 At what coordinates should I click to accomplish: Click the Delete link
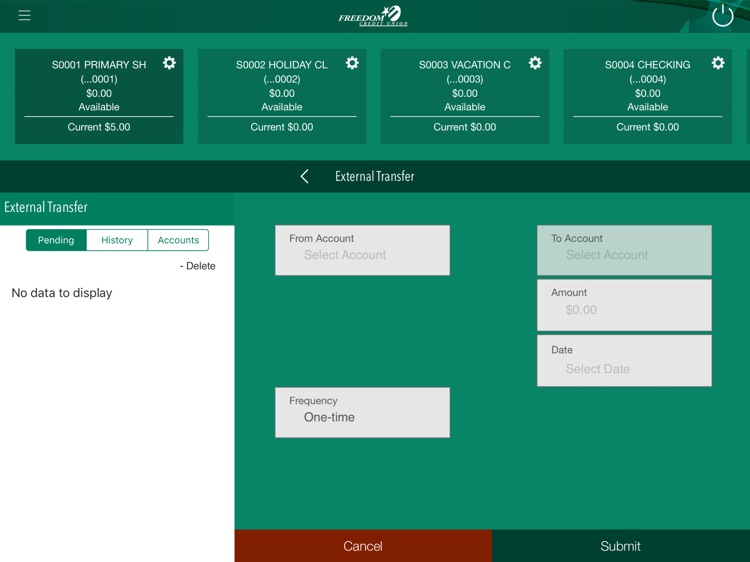tap(198, 266)
